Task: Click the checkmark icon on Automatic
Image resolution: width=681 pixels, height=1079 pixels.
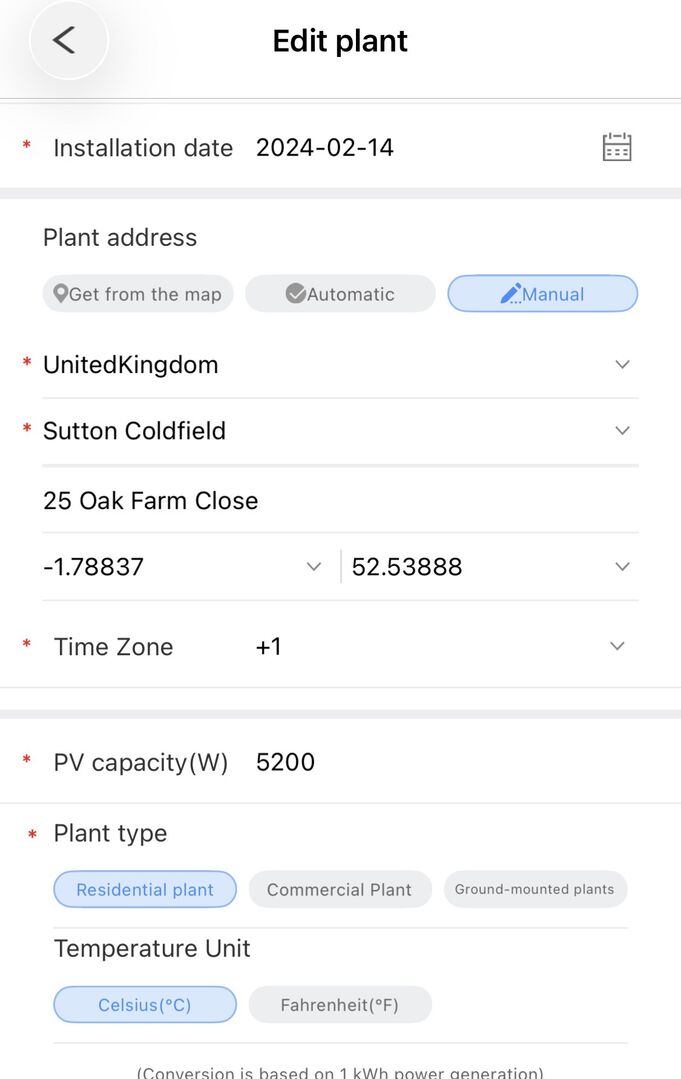Action: coord(296,294)
